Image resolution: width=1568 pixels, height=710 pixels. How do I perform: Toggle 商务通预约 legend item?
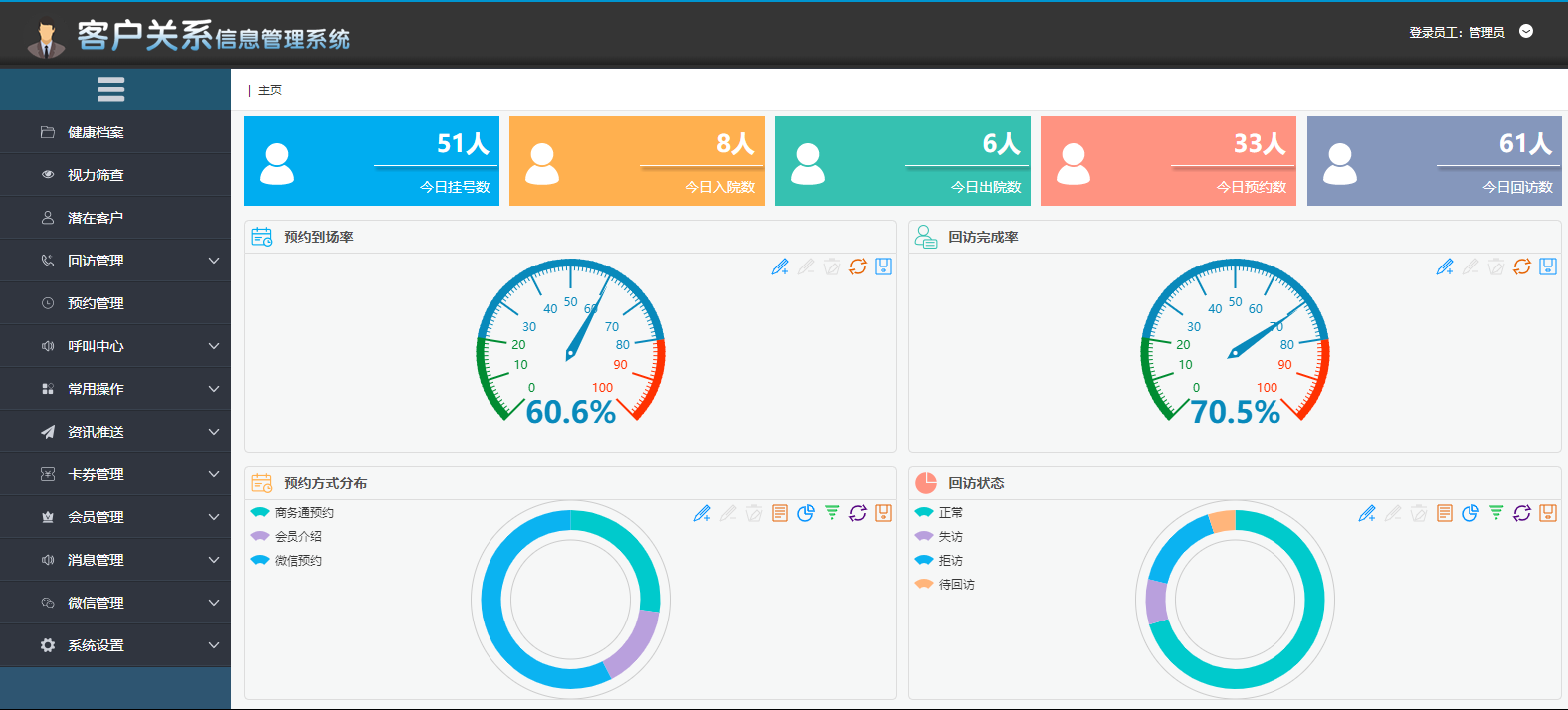click(x=294, y=513)
